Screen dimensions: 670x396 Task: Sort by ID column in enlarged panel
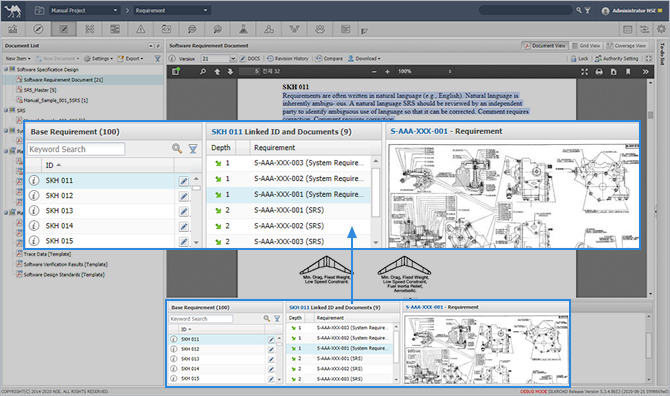coord(107,165)
